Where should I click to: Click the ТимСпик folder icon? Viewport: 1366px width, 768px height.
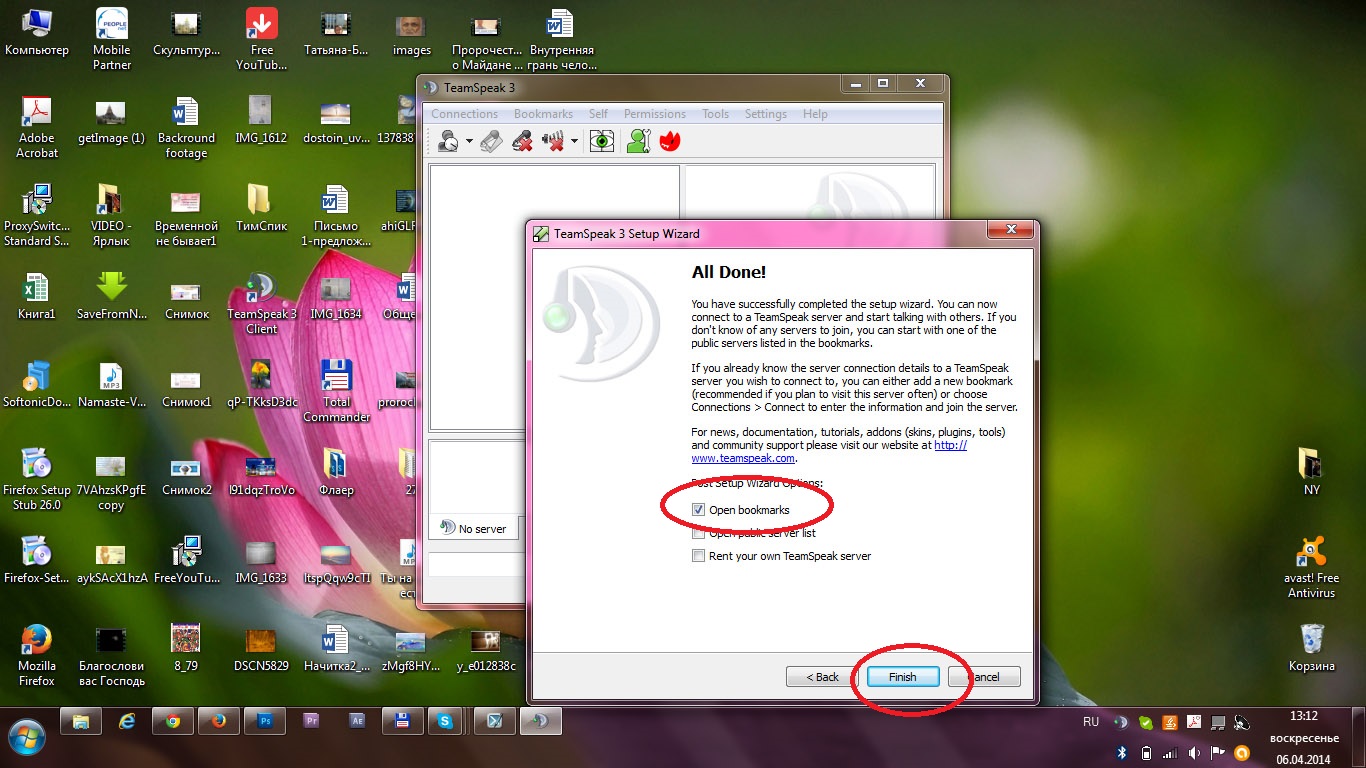click(x=261, y=207)
